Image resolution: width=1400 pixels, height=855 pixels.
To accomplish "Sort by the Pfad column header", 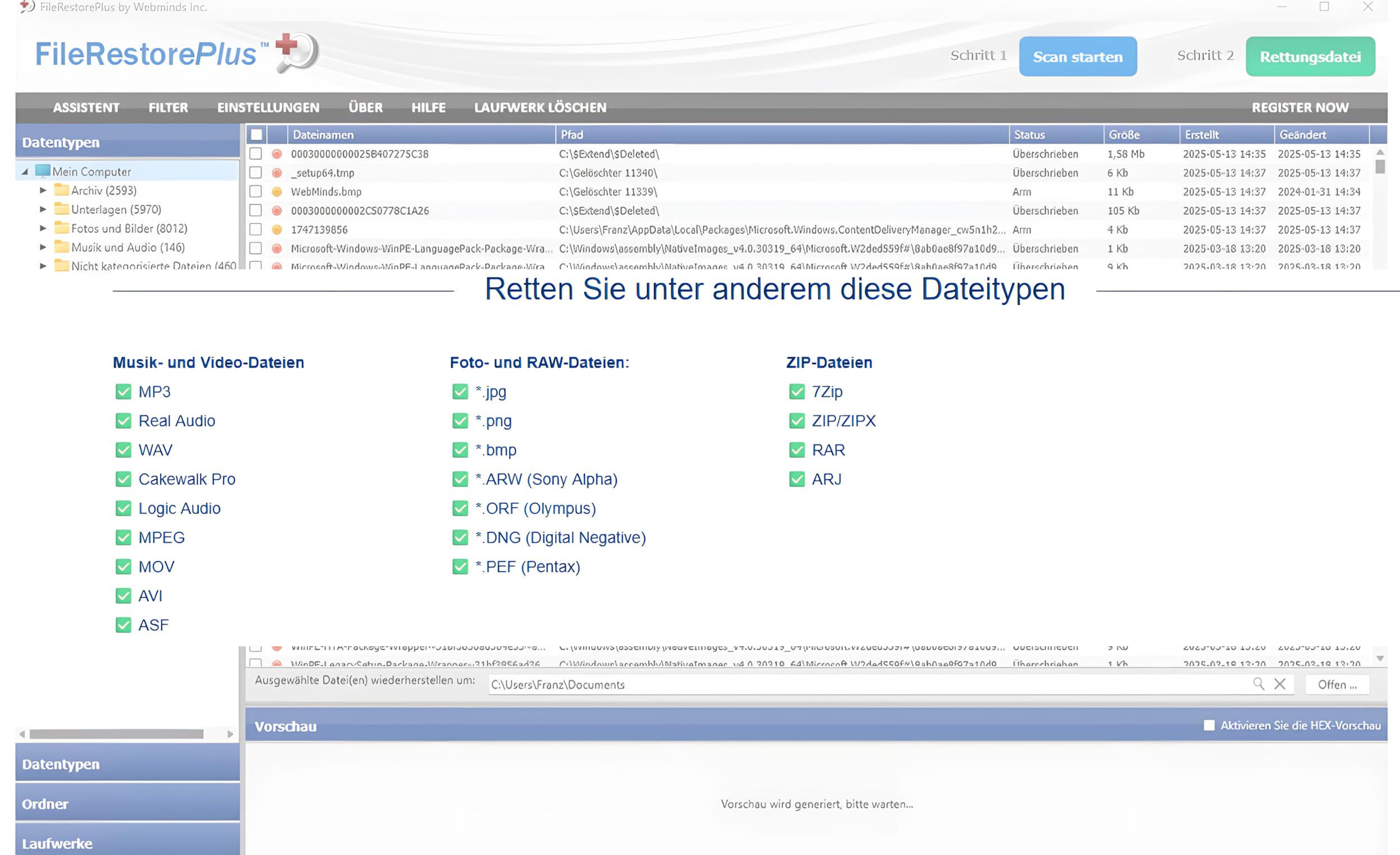I will point(782,135).
